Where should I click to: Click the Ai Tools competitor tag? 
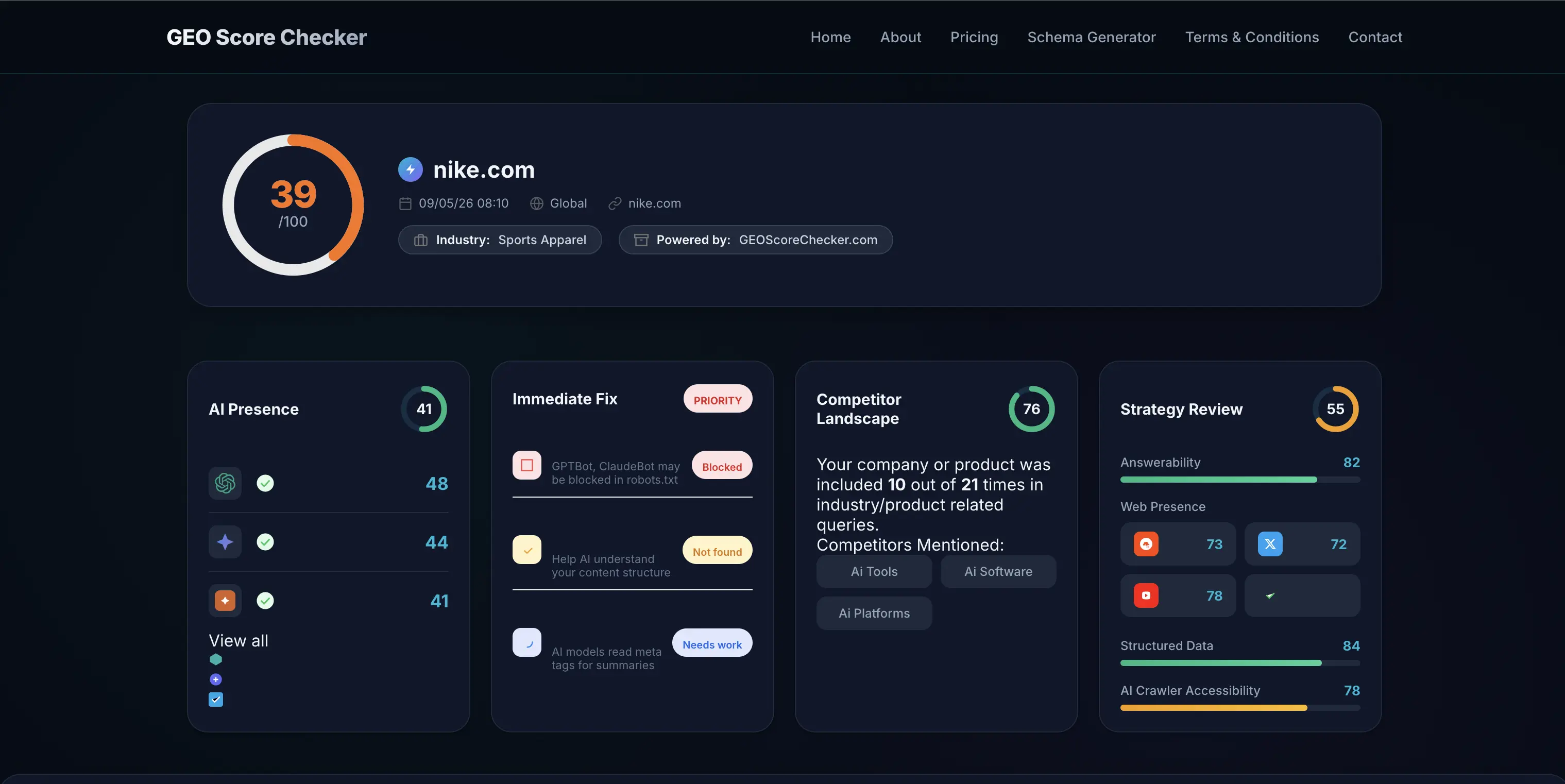pyautogui.click(x=874, y=571)
